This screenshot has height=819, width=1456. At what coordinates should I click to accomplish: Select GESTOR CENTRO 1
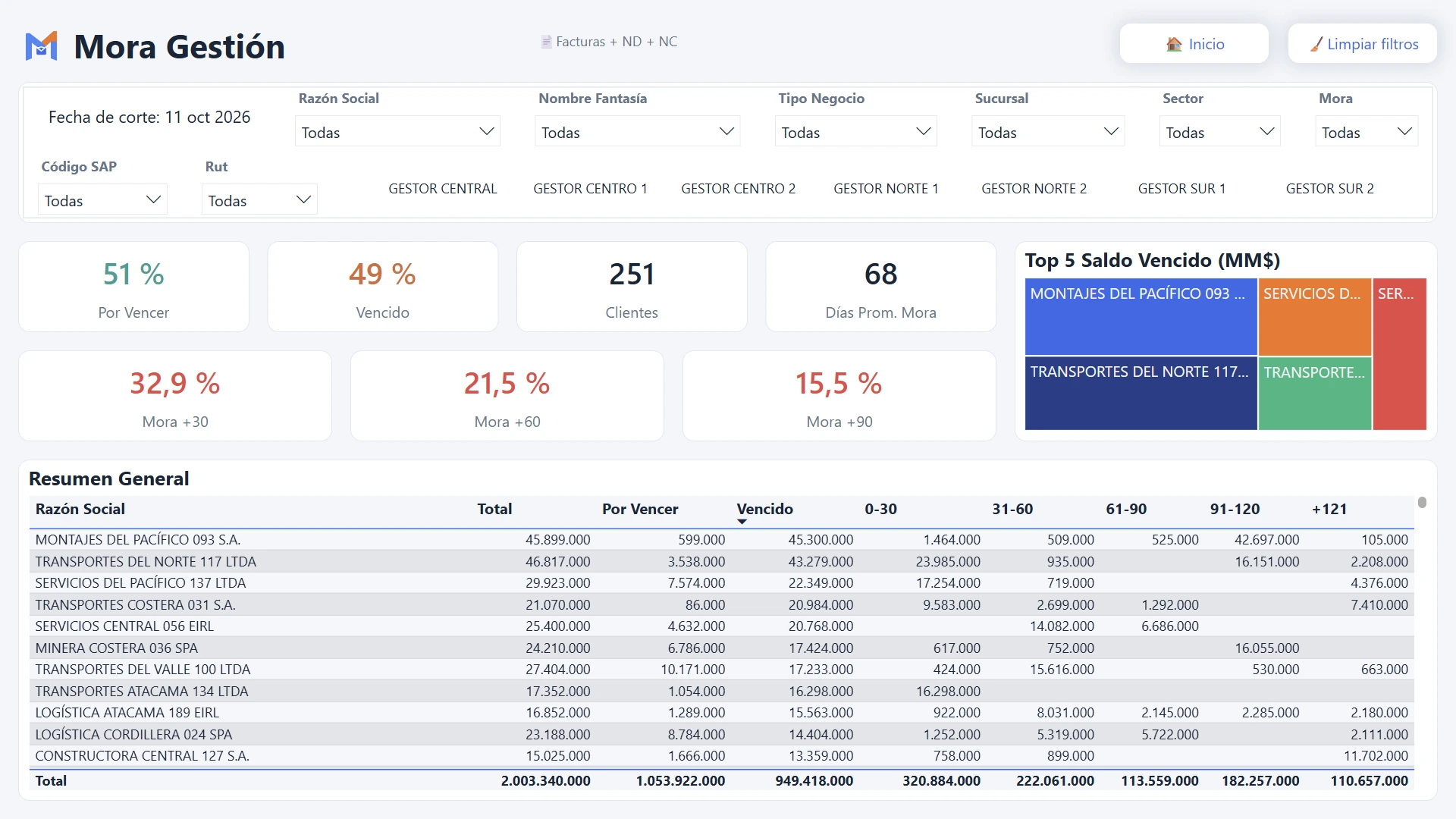[x=590, y=189]
